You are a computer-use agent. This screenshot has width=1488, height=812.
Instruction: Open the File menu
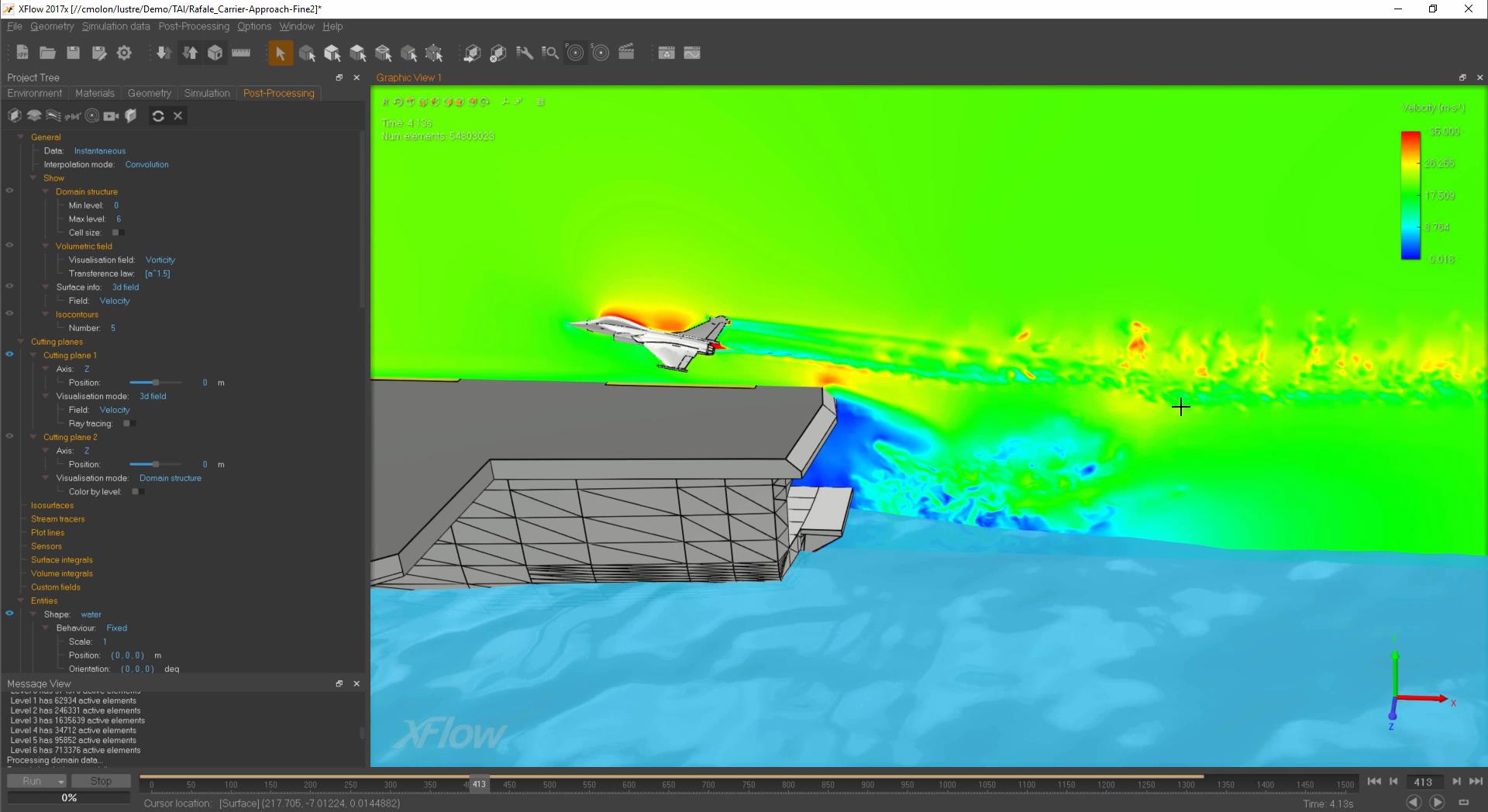click(x=15, y=26)
